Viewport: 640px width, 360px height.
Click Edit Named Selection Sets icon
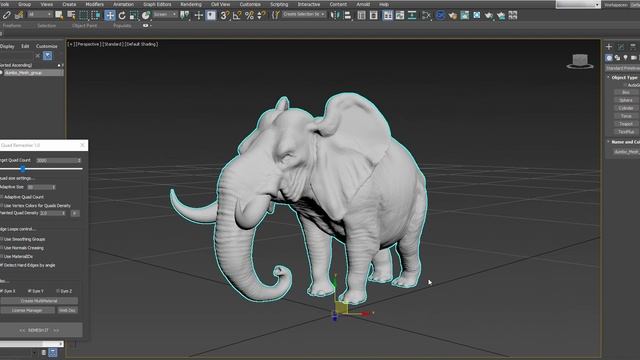(276, 16)
